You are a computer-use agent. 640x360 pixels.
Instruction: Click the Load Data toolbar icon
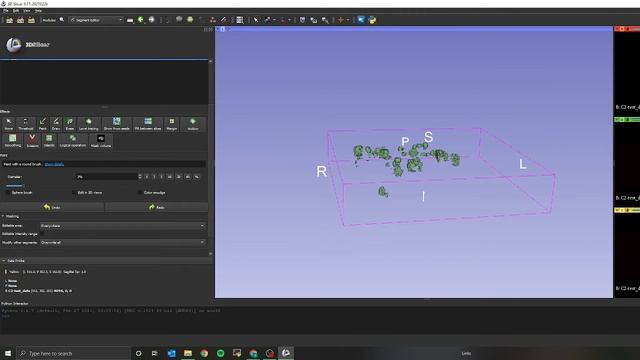coord(9,20)
